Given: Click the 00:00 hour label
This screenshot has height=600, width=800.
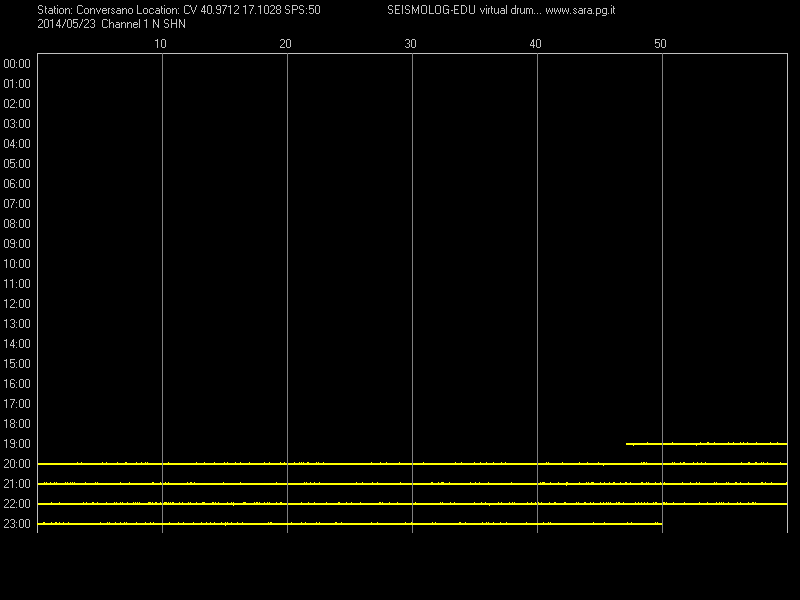Looking at the screenshot, I should click(17, 64).
